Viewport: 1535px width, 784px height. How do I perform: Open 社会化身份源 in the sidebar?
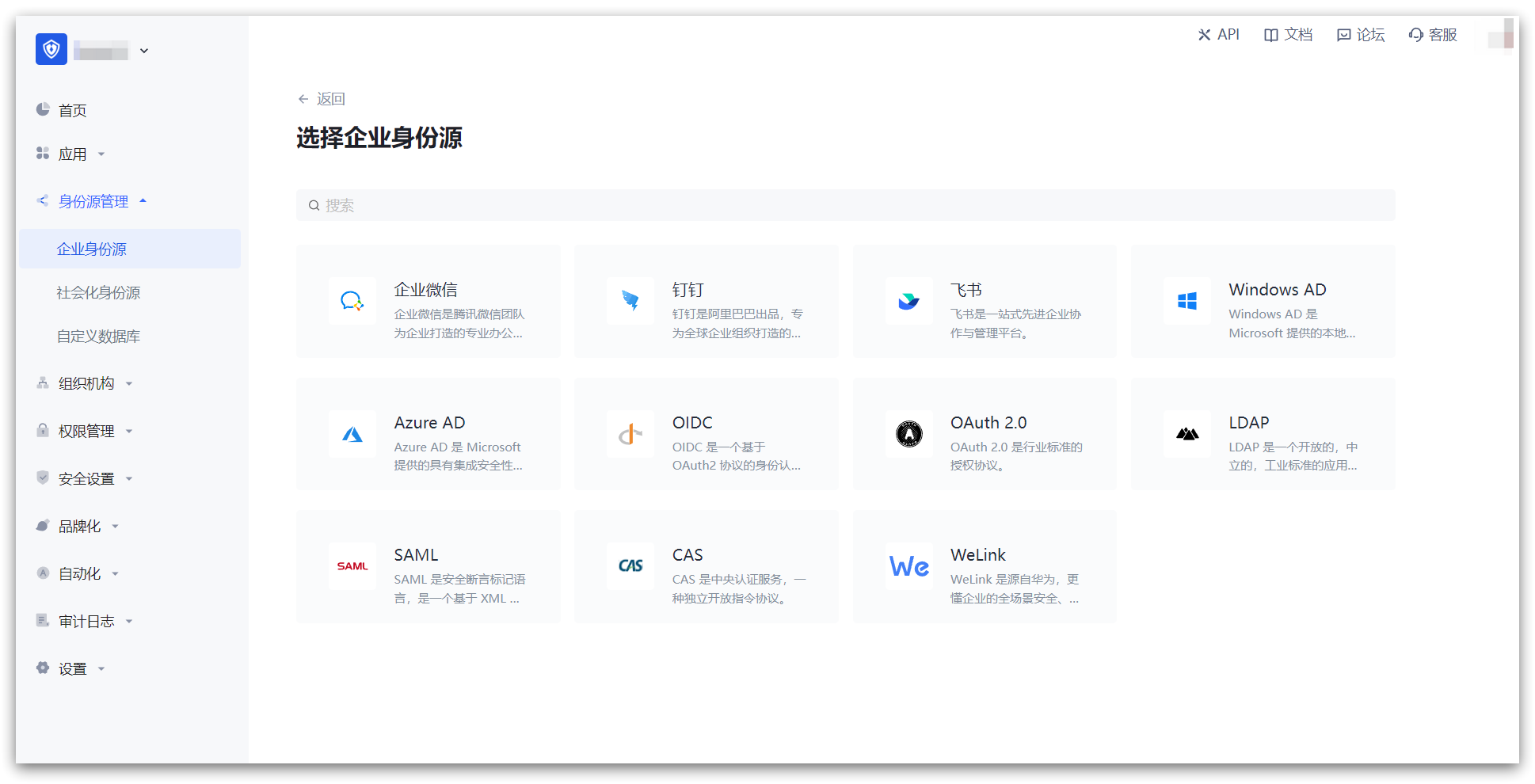(x=98, y=293)
